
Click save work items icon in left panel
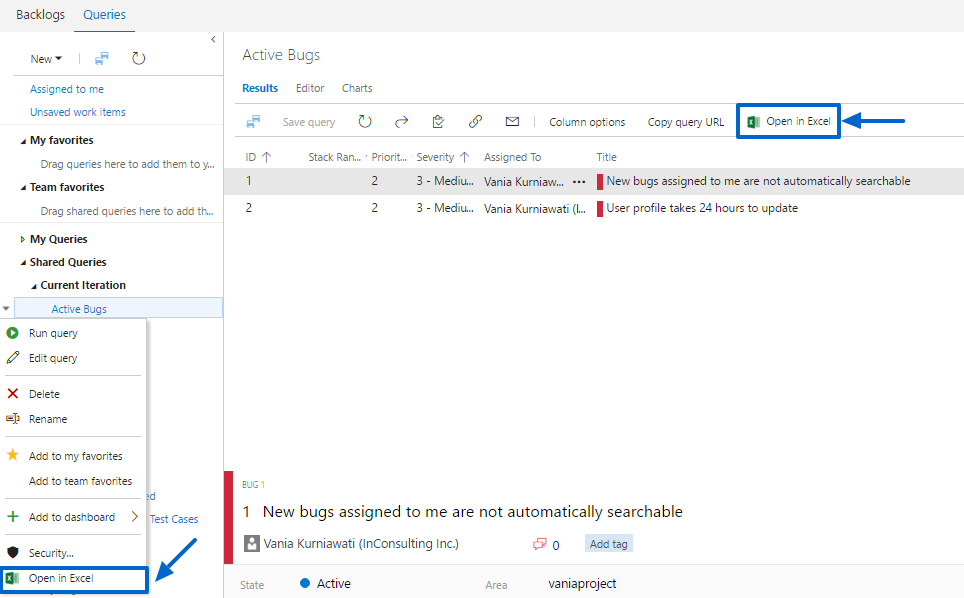click(x=102, y=59)
